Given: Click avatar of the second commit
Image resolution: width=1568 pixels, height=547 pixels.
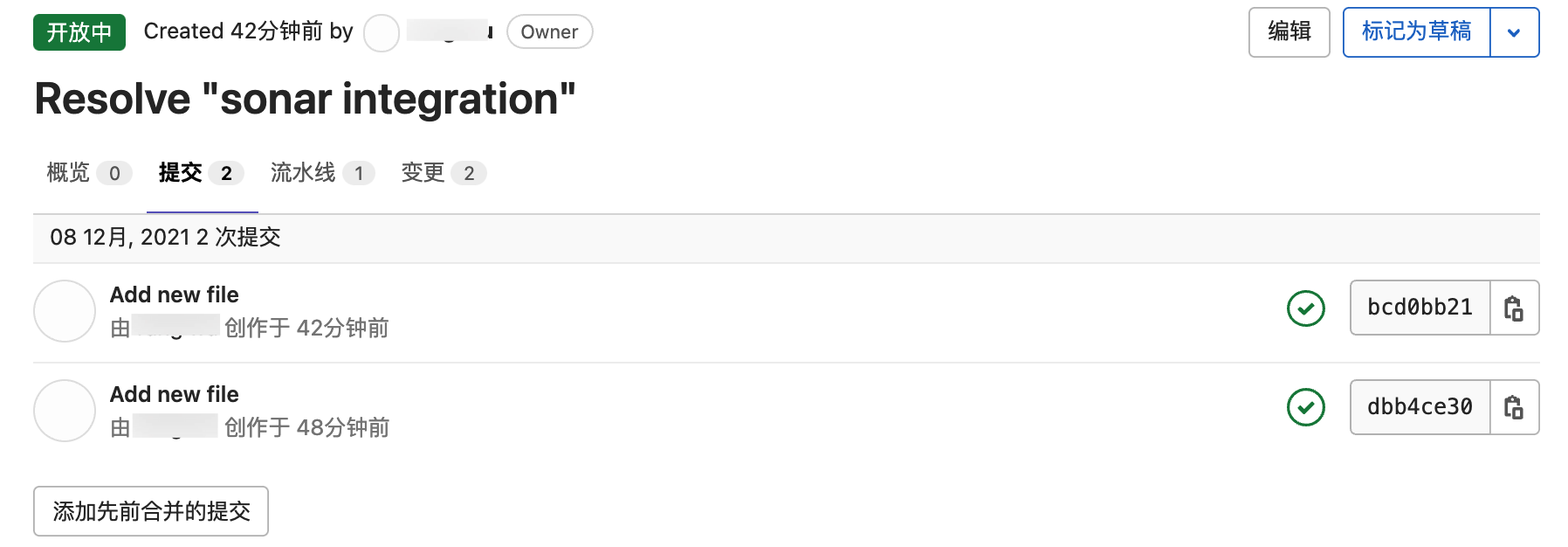Looking at the screenshot, I should click(x=65, y=411).
